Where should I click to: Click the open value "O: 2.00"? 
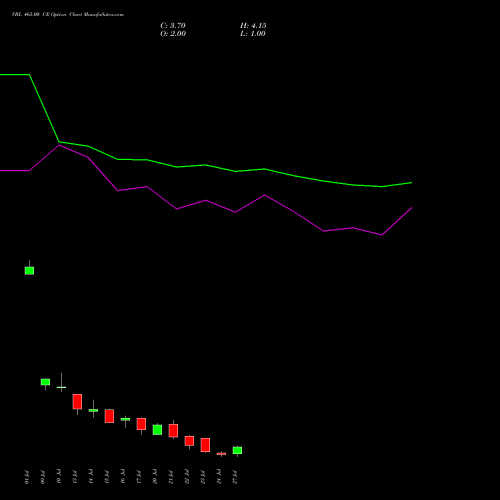(173, 34)
